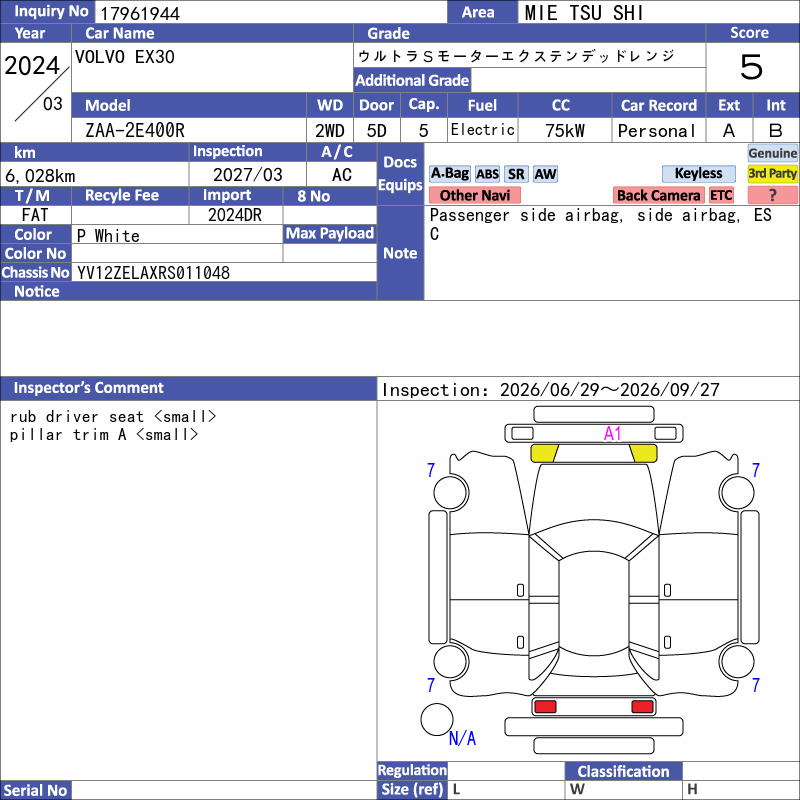Click the exterior grade A value
The width and height of the screenshot is (800, 800).
tap(729, 131)
